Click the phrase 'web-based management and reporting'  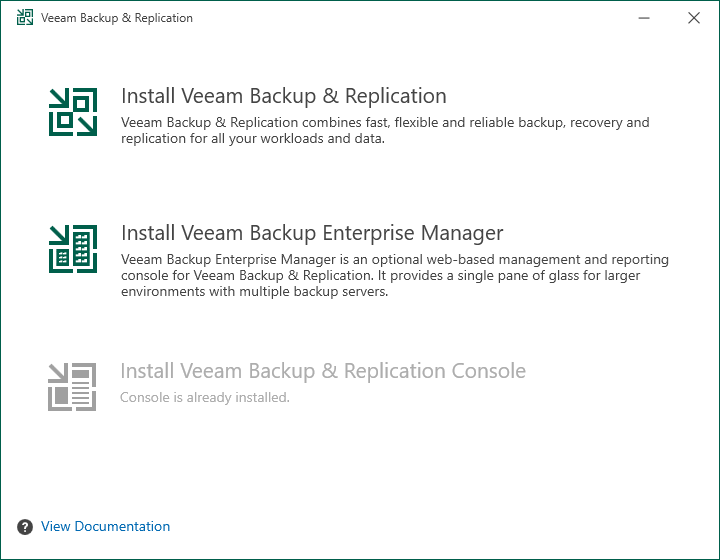548,259
